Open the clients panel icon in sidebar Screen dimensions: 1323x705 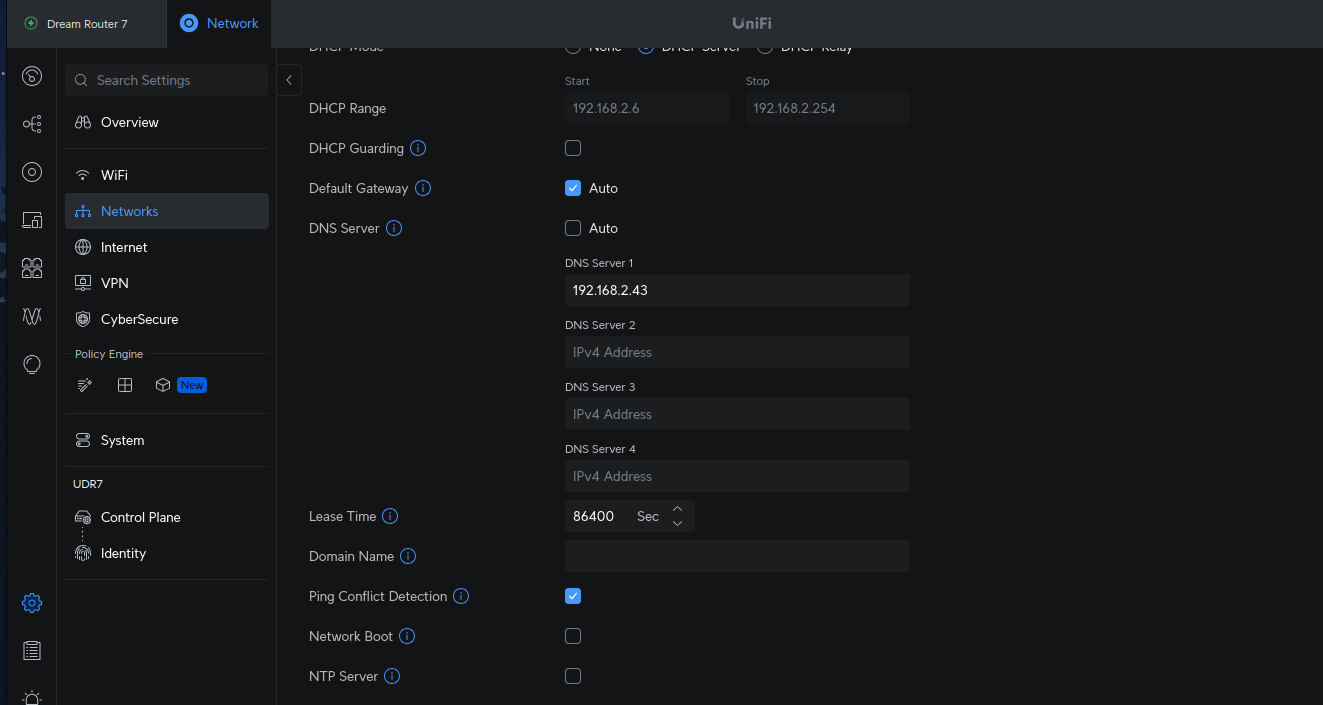point(31,268)
